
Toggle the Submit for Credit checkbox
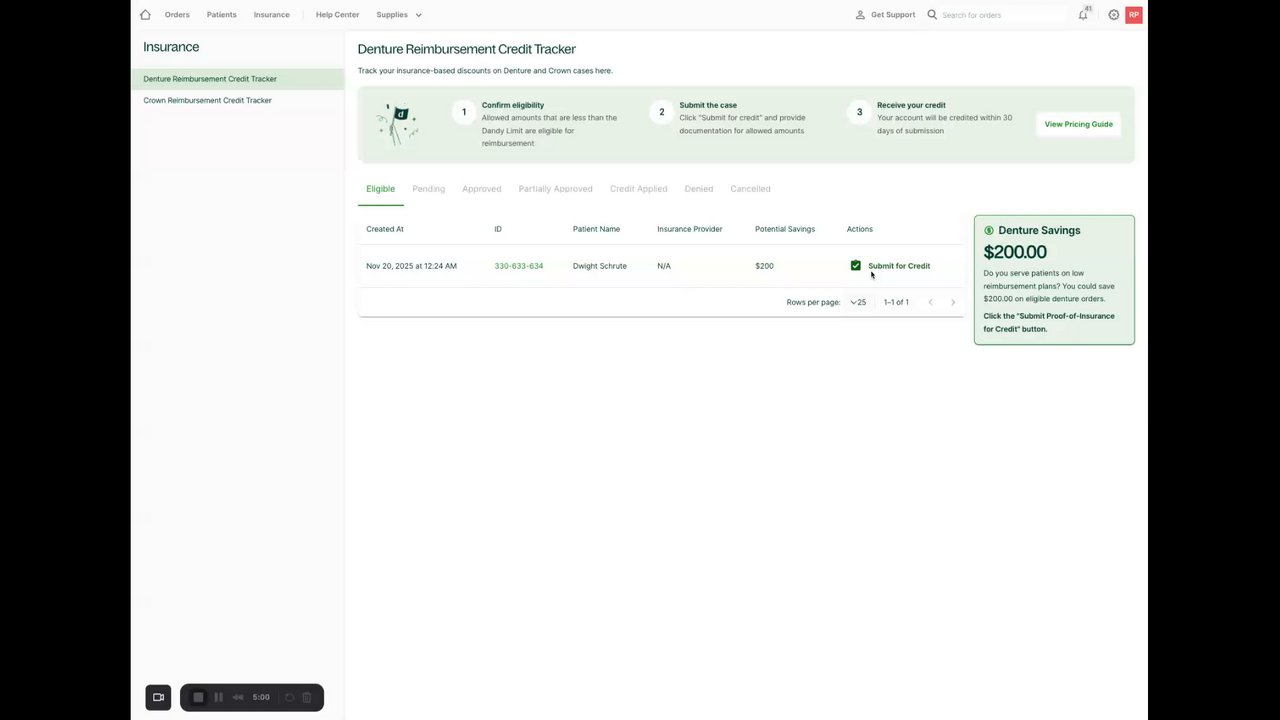point(855,266)
